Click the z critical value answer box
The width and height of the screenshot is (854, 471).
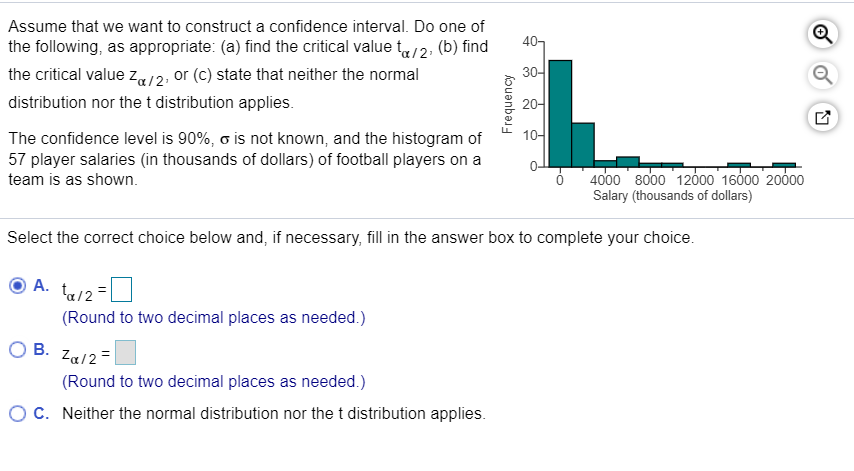[125, 353]
